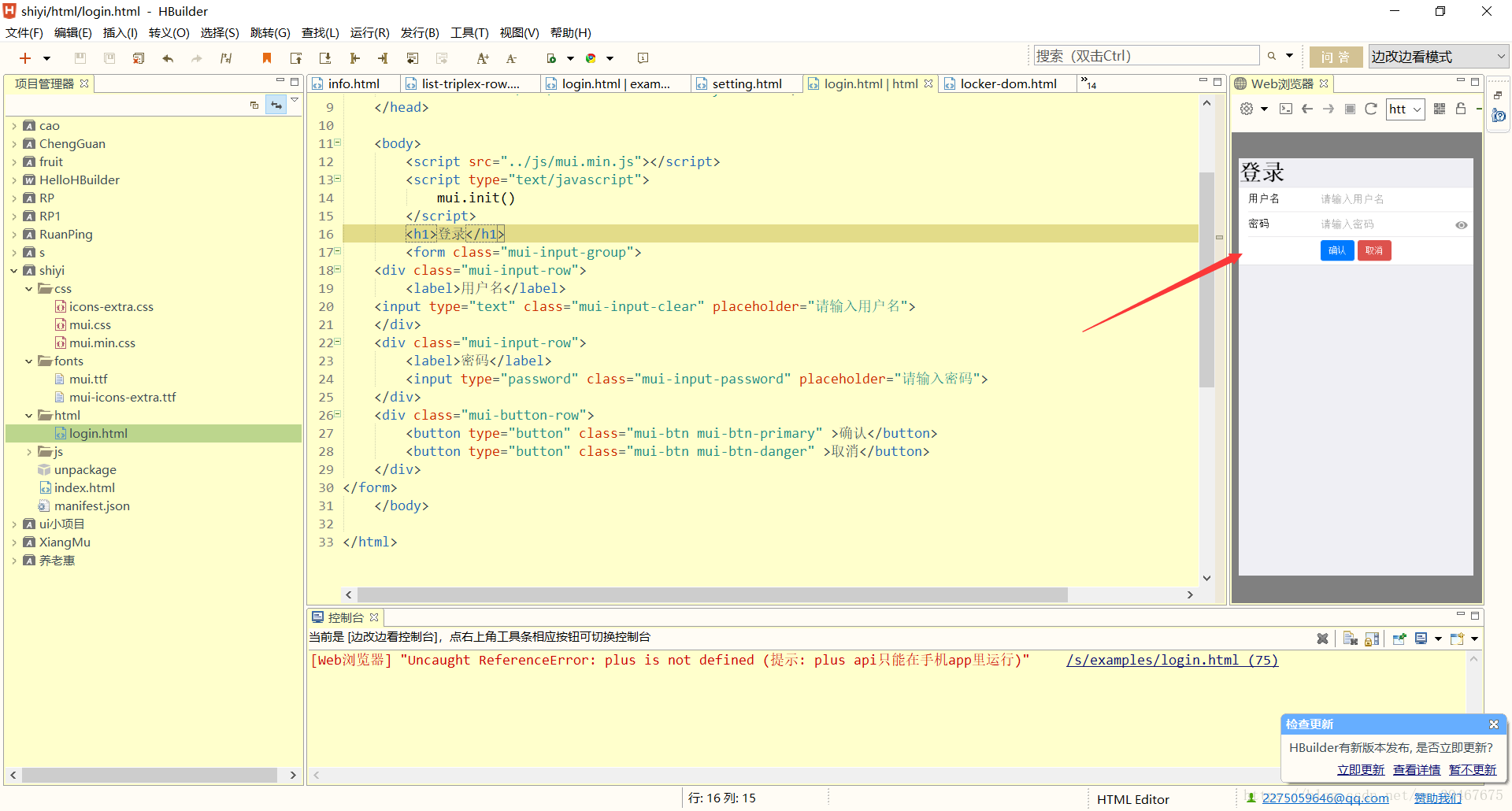1512x811 pixels.
Task: Open the 文件(F) menu
Action: pos(24,32)
